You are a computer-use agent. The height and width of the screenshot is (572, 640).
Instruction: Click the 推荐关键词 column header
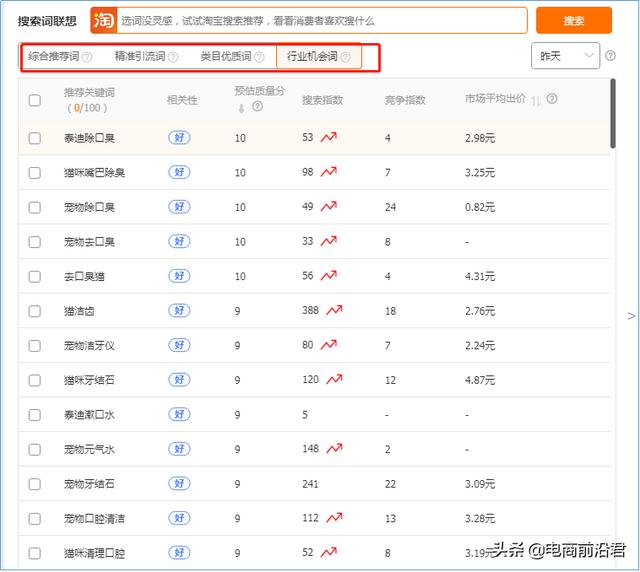pyautogui.click(x=89, y=93)
